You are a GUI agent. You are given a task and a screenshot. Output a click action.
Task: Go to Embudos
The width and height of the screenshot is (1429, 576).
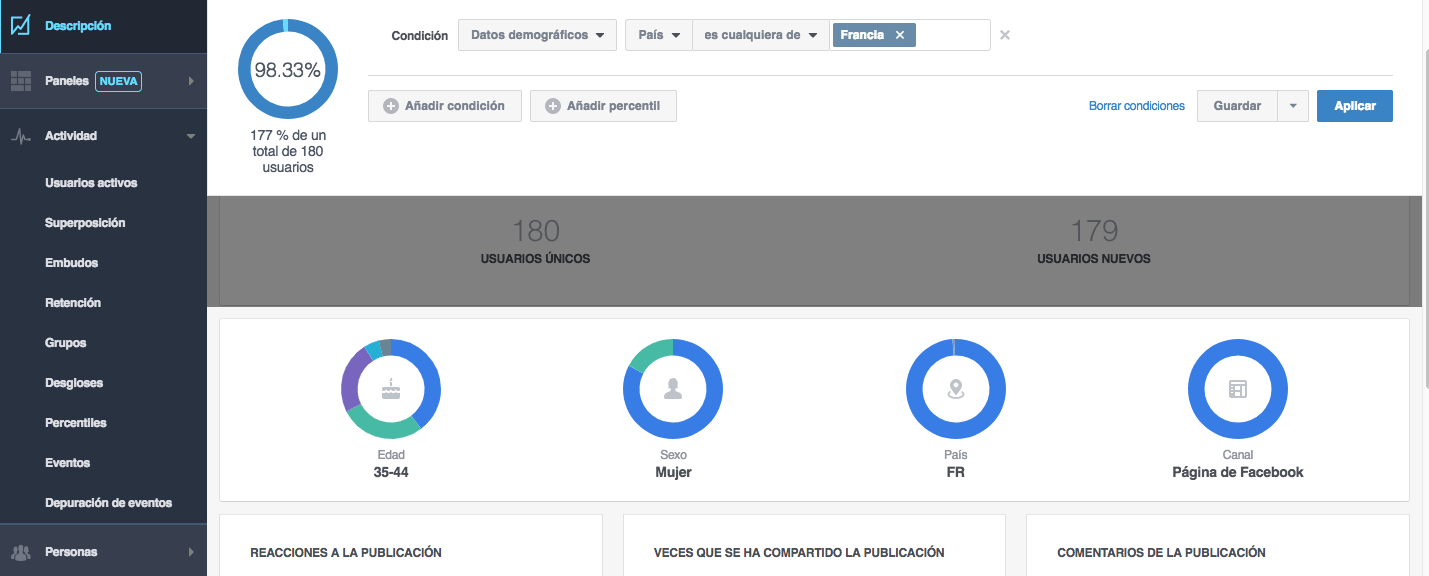tap(71, 263)
